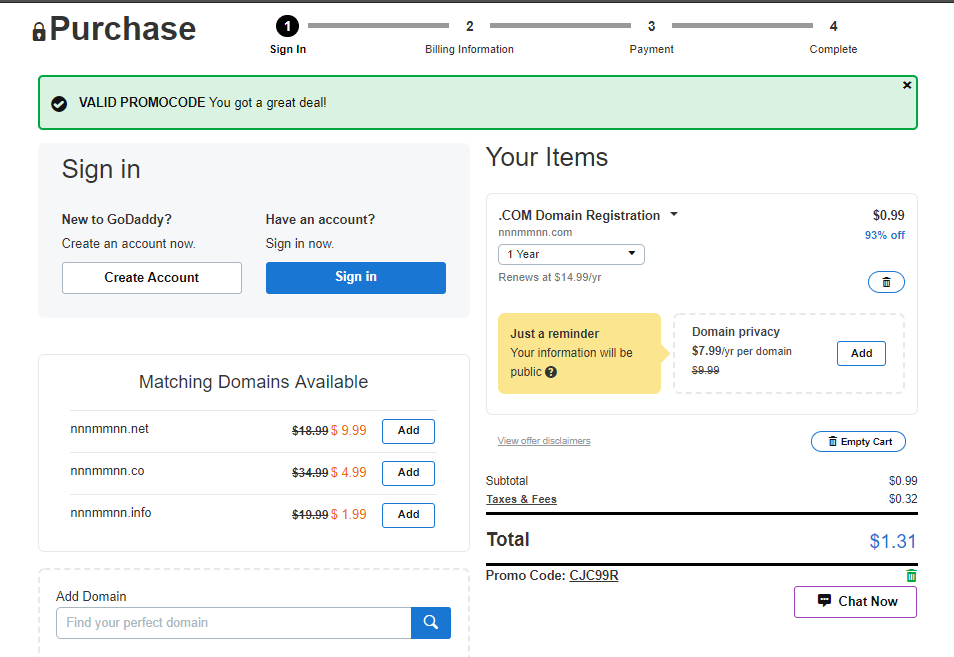Image resolution: width=954 pixels, height=657 pixels.
Task: Add nnnmmnn.co to cart
Action: pos(408,473)
